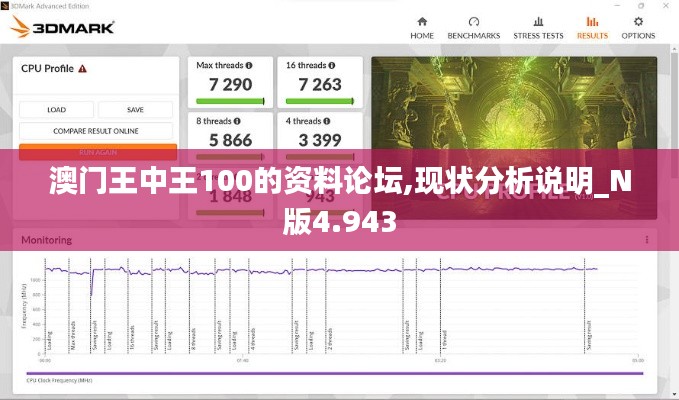The width and height of the screenshot is (679, 400).
Task: Show info for Max threads score
Action: (x=249, y=65)
